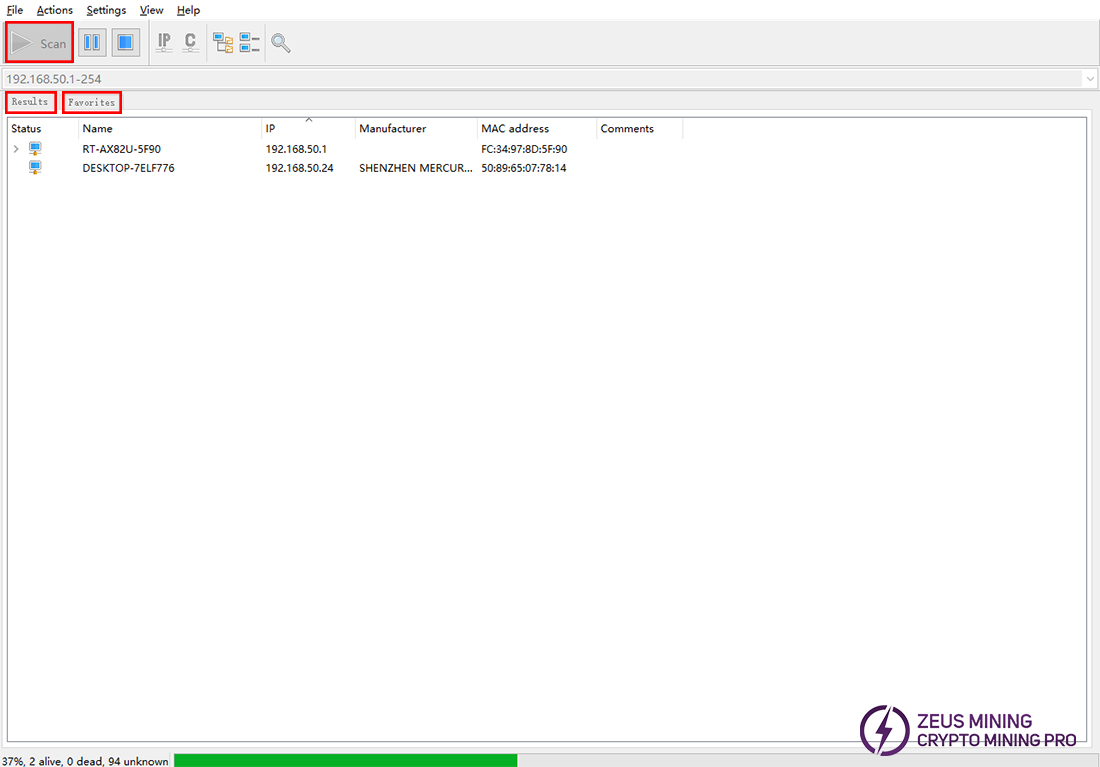This screenshot has height=767, width=1100.
Task: Open the Settings menu
Action: point(106,10)
